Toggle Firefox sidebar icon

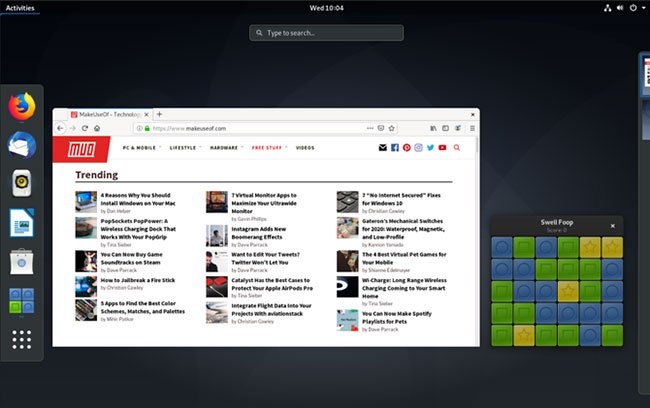click(445, 128)
